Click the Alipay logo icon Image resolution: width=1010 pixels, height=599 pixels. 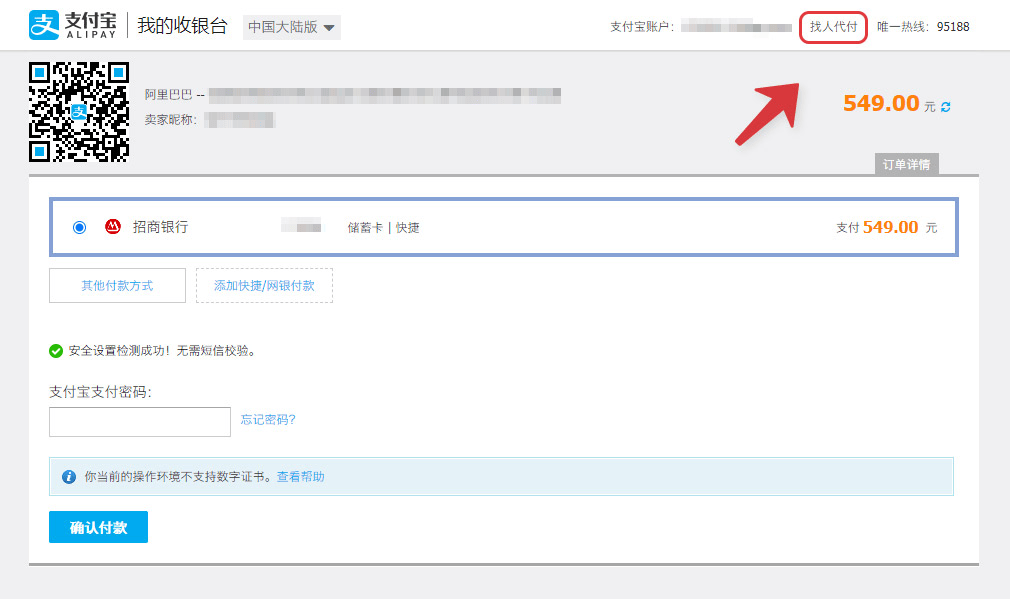[x=44, y=25]
